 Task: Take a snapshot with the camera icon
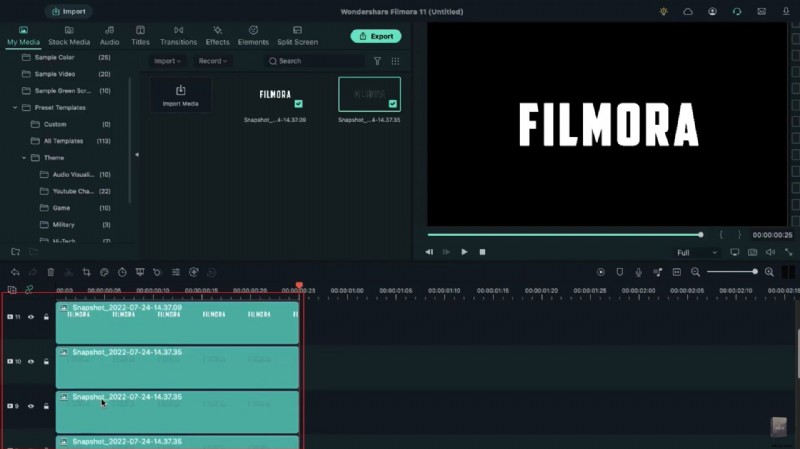pyautogui.click(x=752, y=252)
